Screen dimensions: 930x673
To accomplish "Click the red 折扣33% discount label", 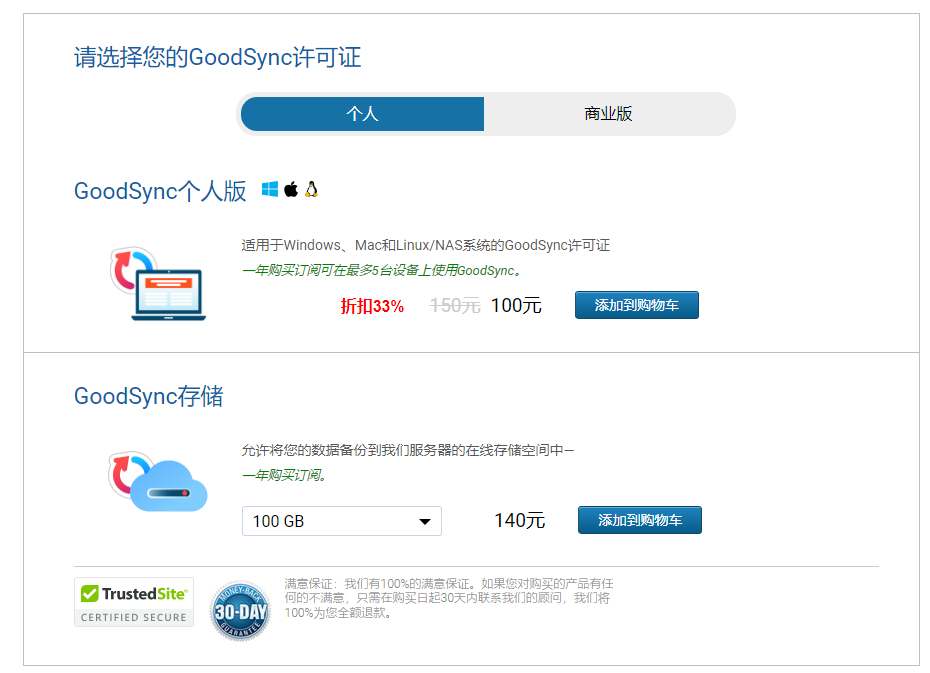I will (x=372, y=306).
